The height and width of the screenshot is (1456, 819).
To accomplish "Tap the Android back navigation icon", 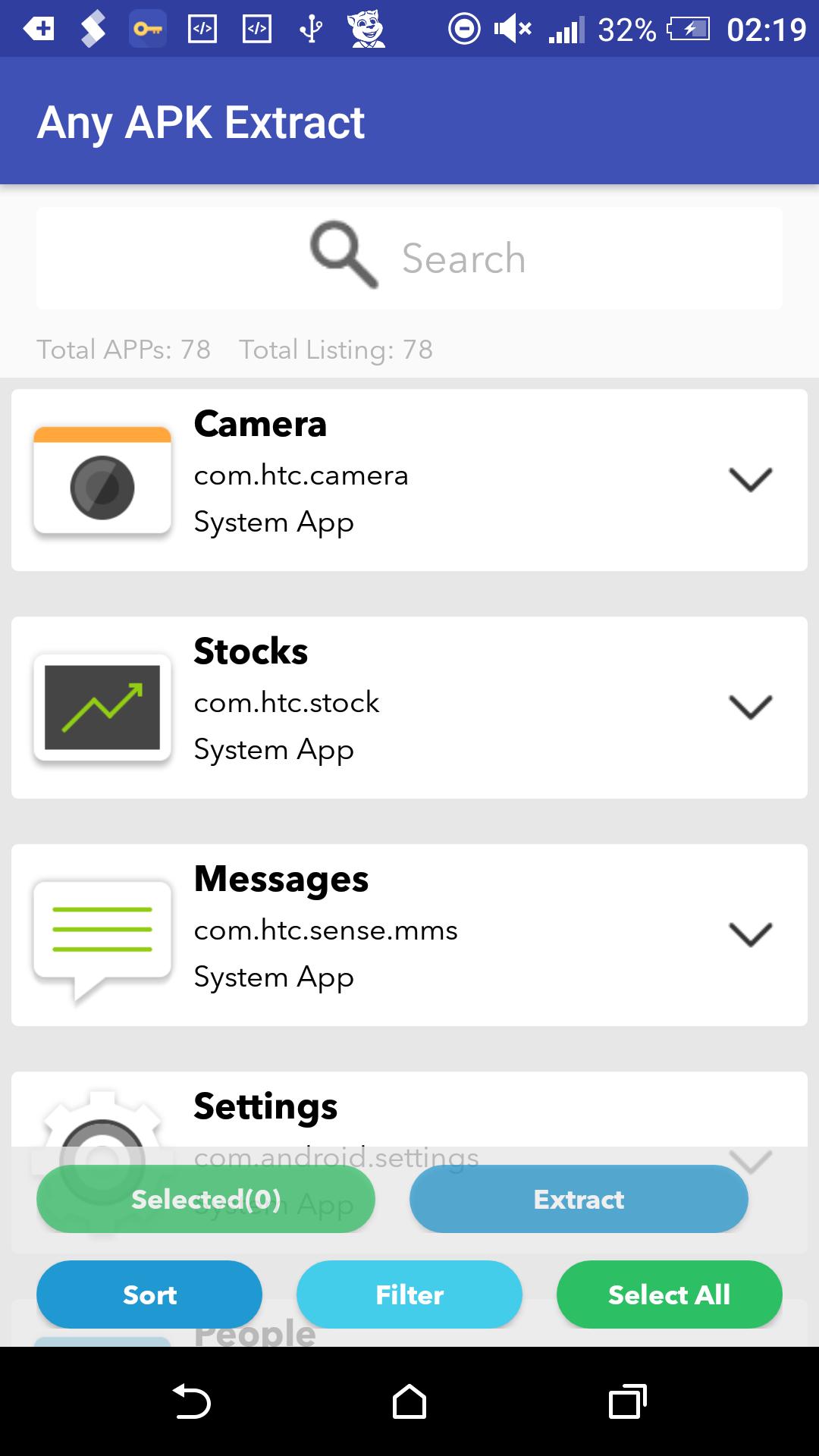I will (x=191, y=1401).
